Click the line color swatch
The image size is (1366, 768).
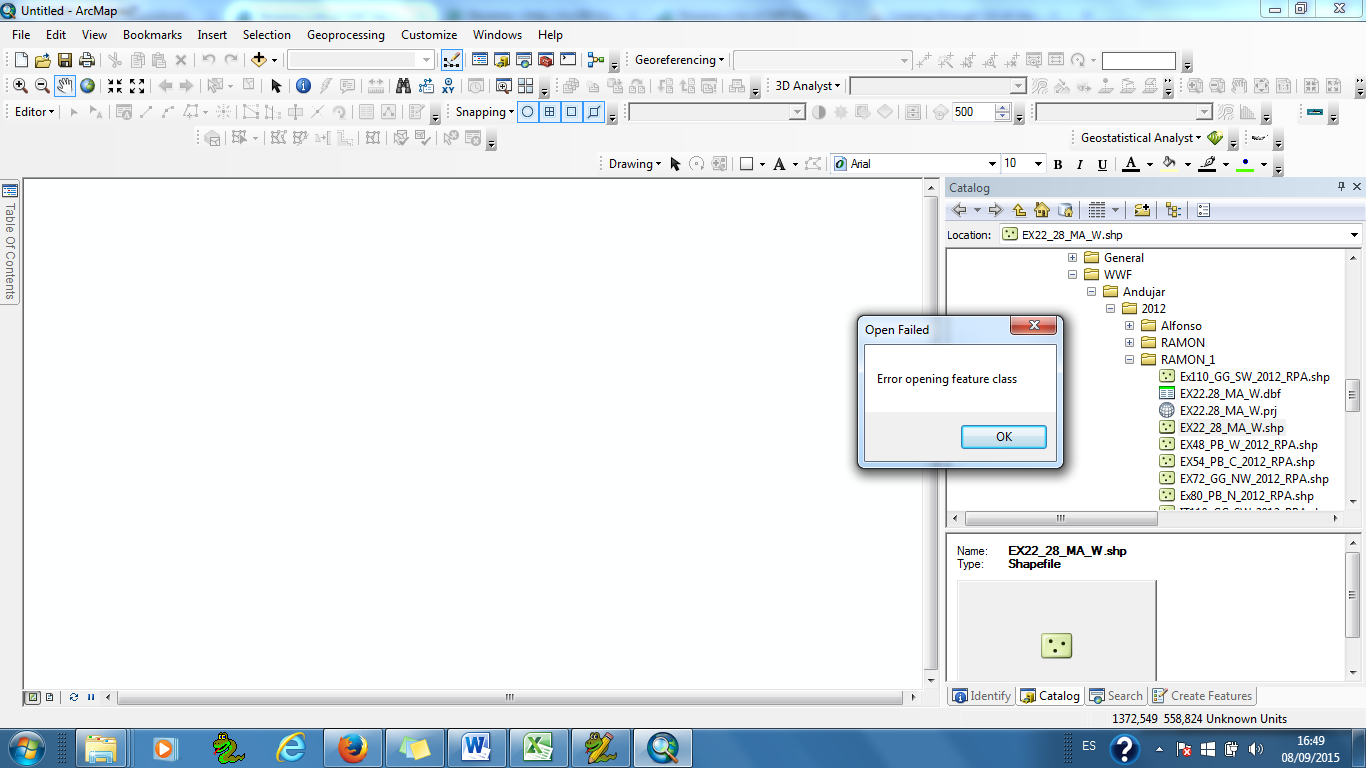click(1207, 164)
